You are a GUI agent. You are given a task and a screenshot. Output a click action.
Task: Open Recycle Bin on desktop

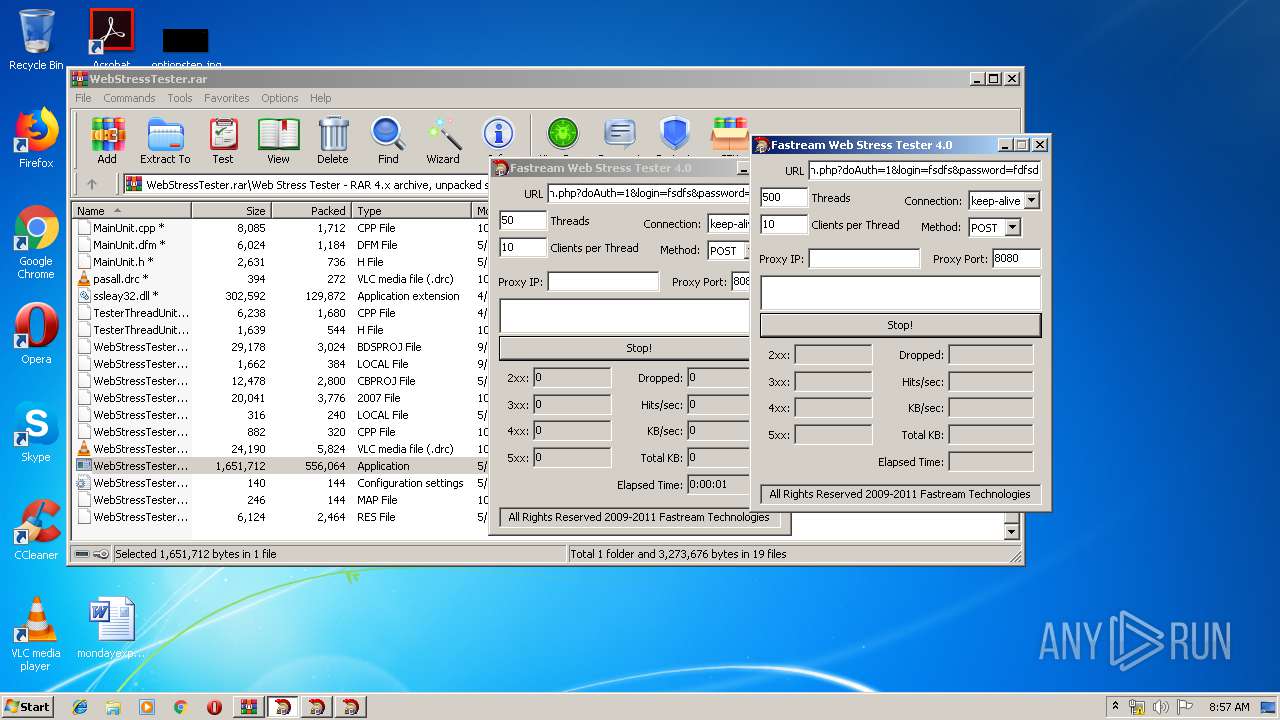[x=36, y=40]
